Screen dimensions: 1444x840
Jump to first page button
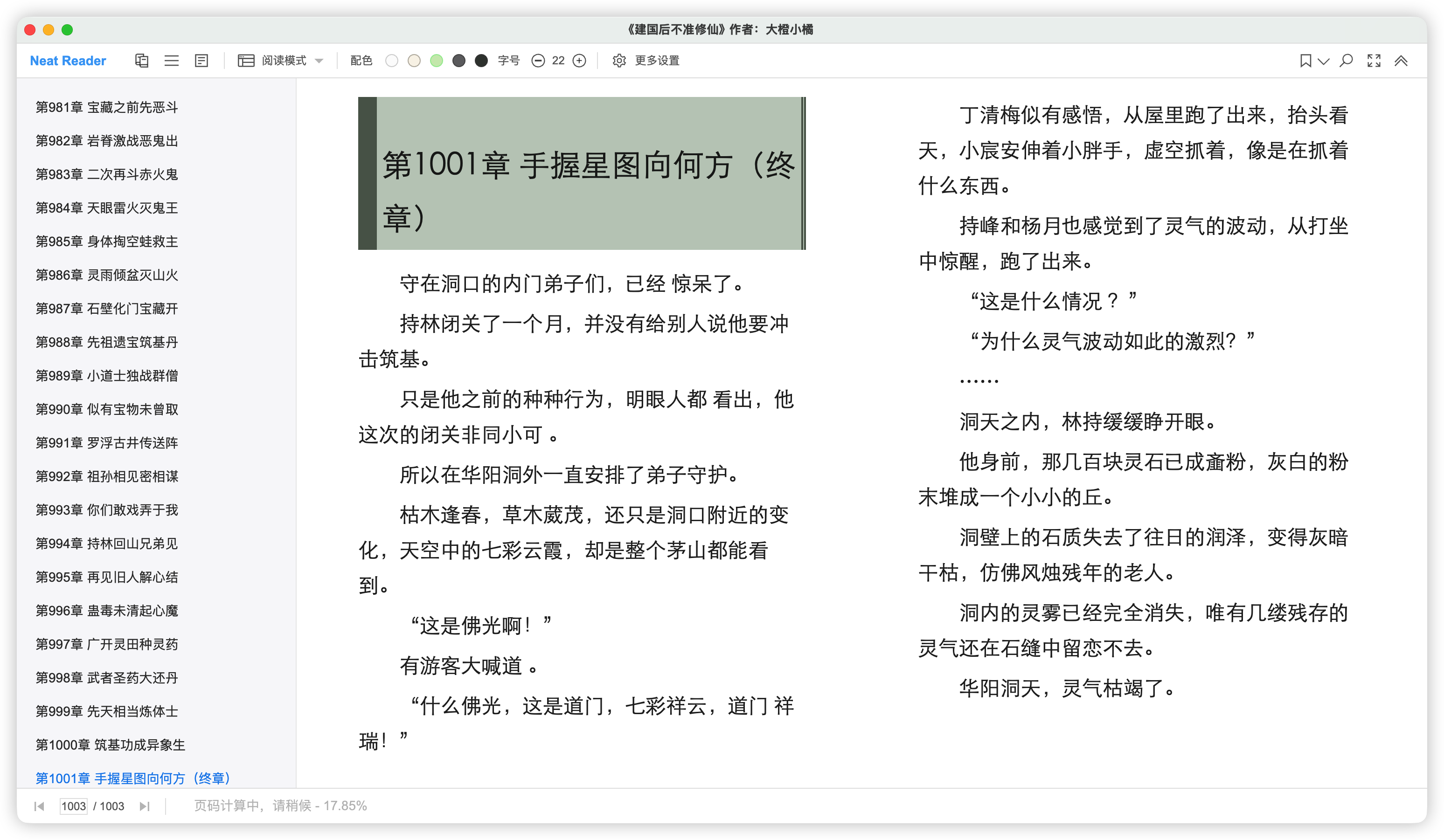click(x=39, y=806)
